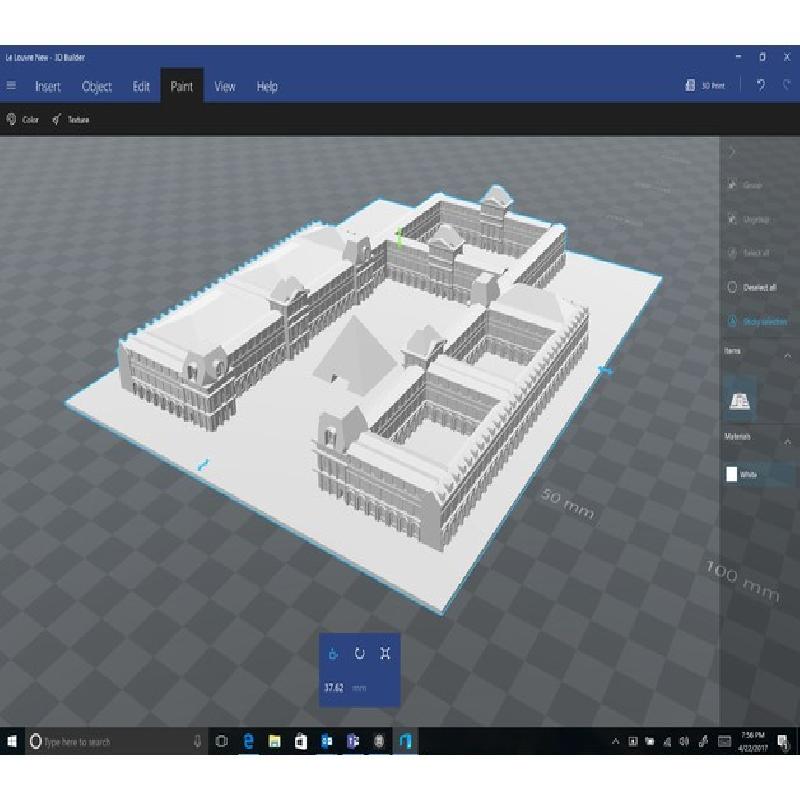Viewport: 800px width, 800px height.
Task: Launch Microsoft Edge from the taskbar
Action: [x=248, y=741]
